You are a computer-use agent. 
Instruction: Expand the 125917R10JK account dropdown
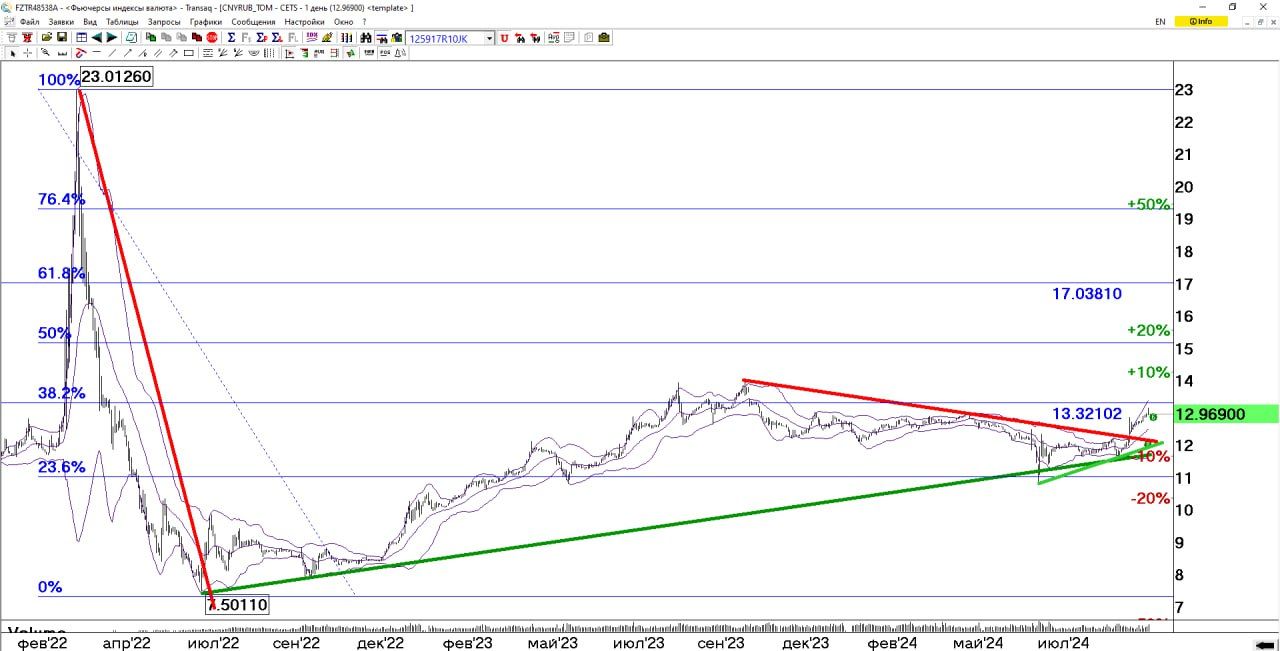[x=489, y=38]
